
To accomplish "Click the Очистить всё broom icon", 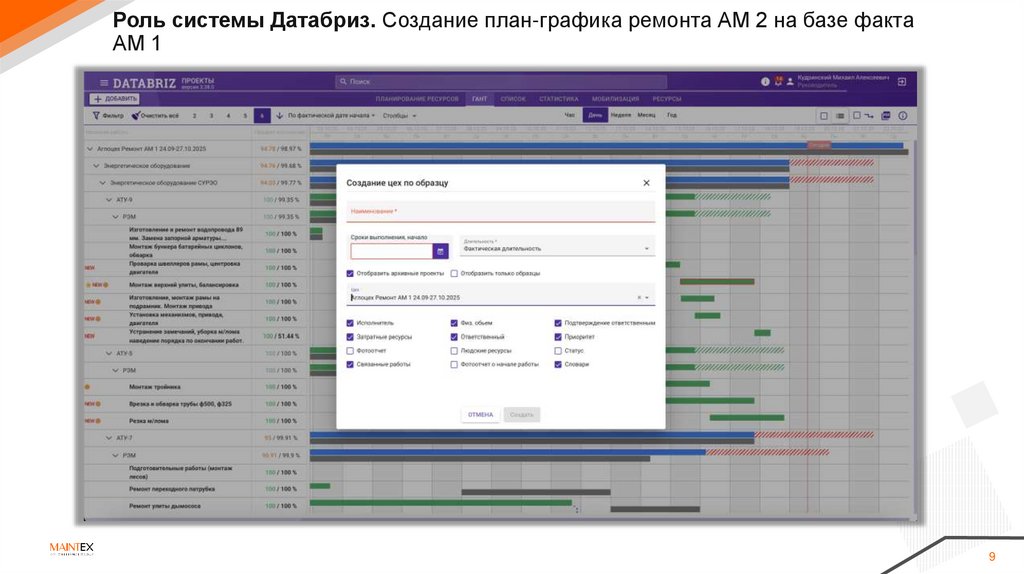I will (x=136, y=116).
